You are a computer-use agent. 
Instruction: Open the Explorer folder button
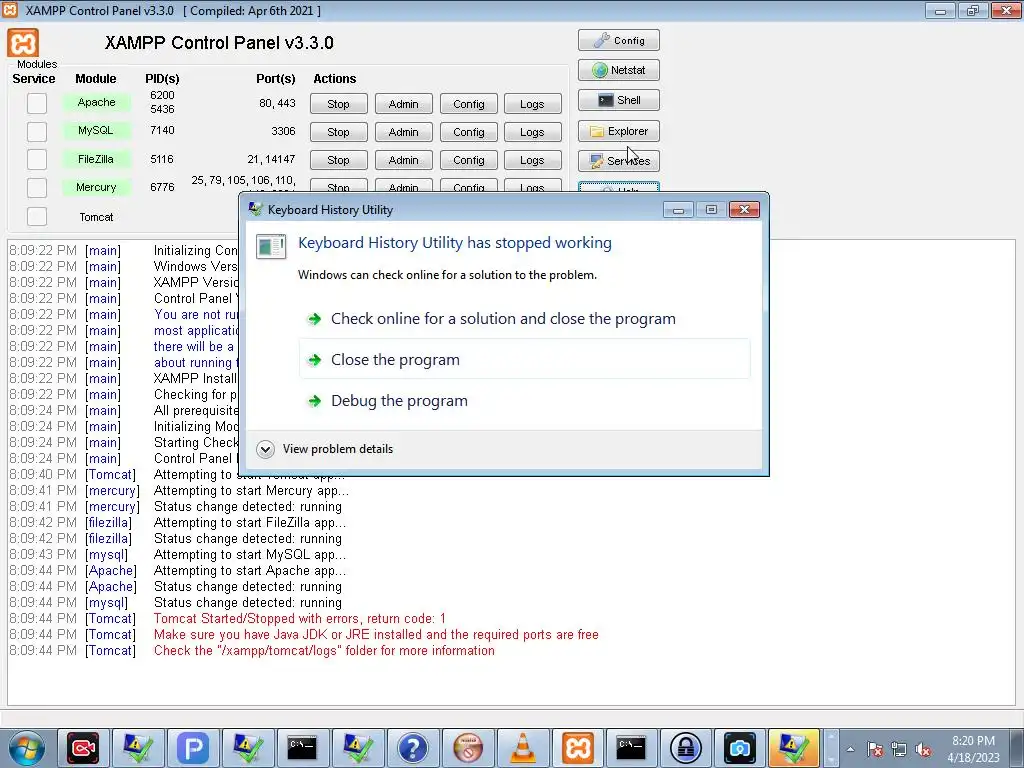point(618,131)
